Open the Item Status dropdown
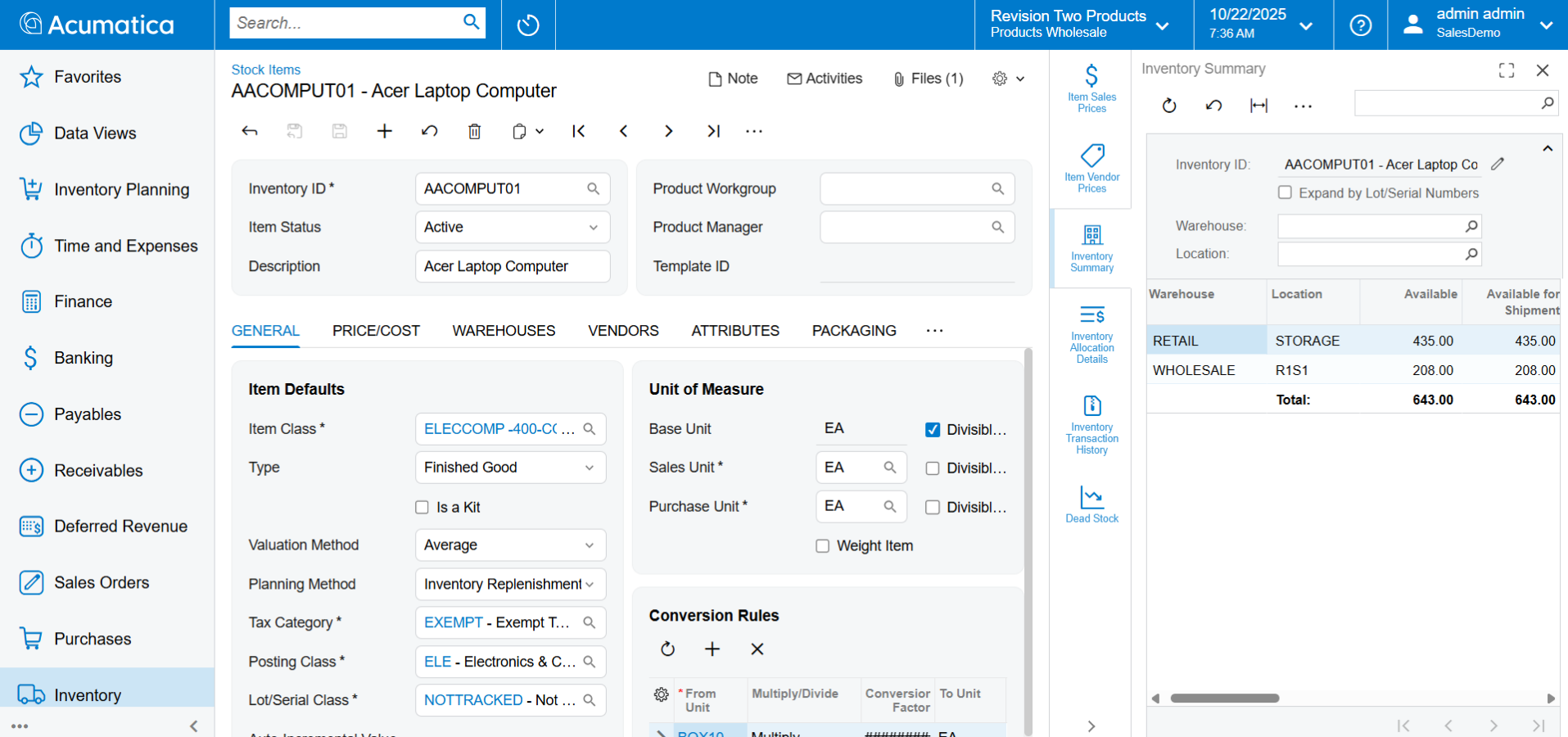1568x737 pixels. [x=591, y=227]
